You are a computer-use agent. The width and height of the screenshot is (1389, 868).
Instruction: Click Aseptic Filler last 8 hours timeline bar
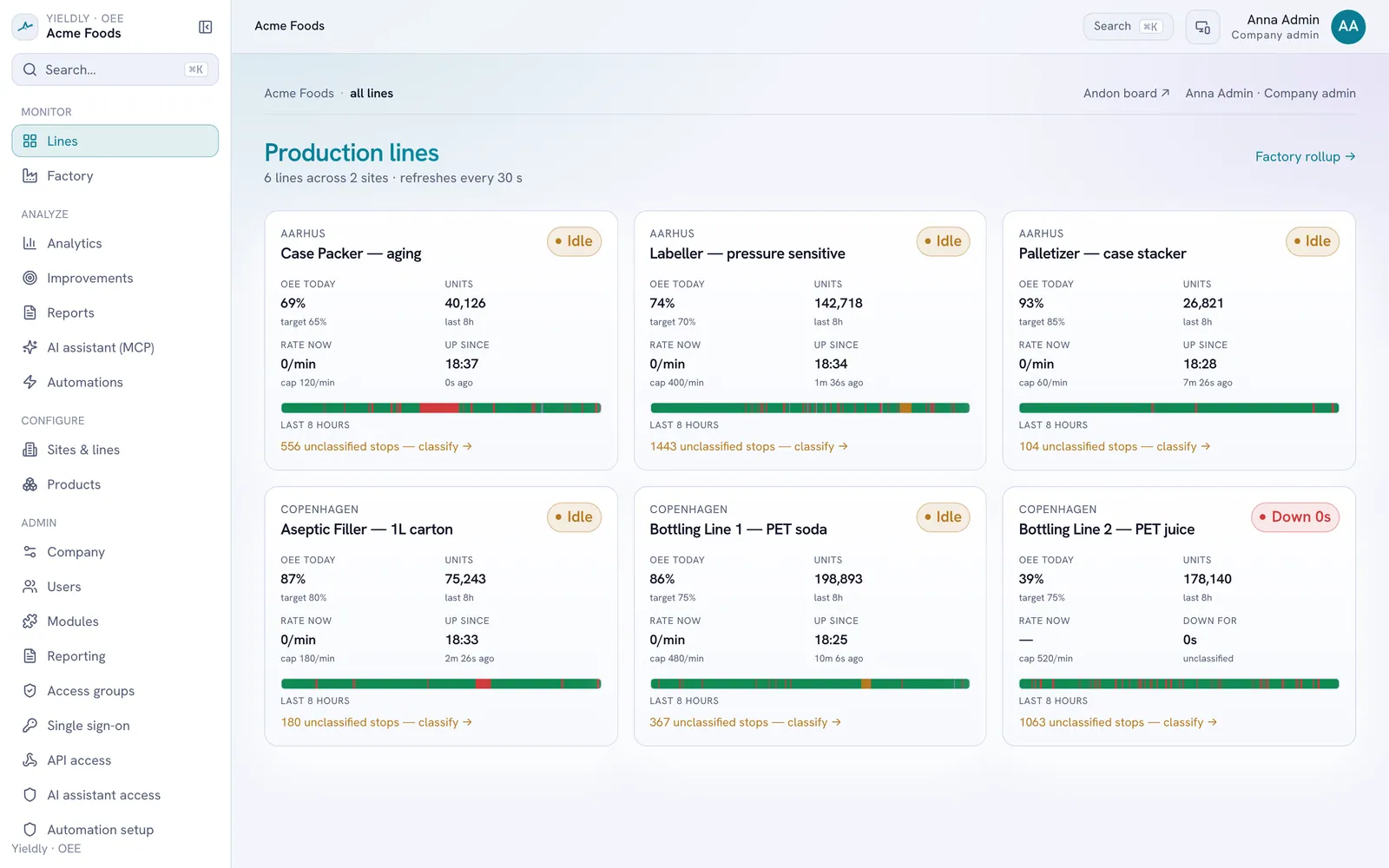[x=441, y=684]
